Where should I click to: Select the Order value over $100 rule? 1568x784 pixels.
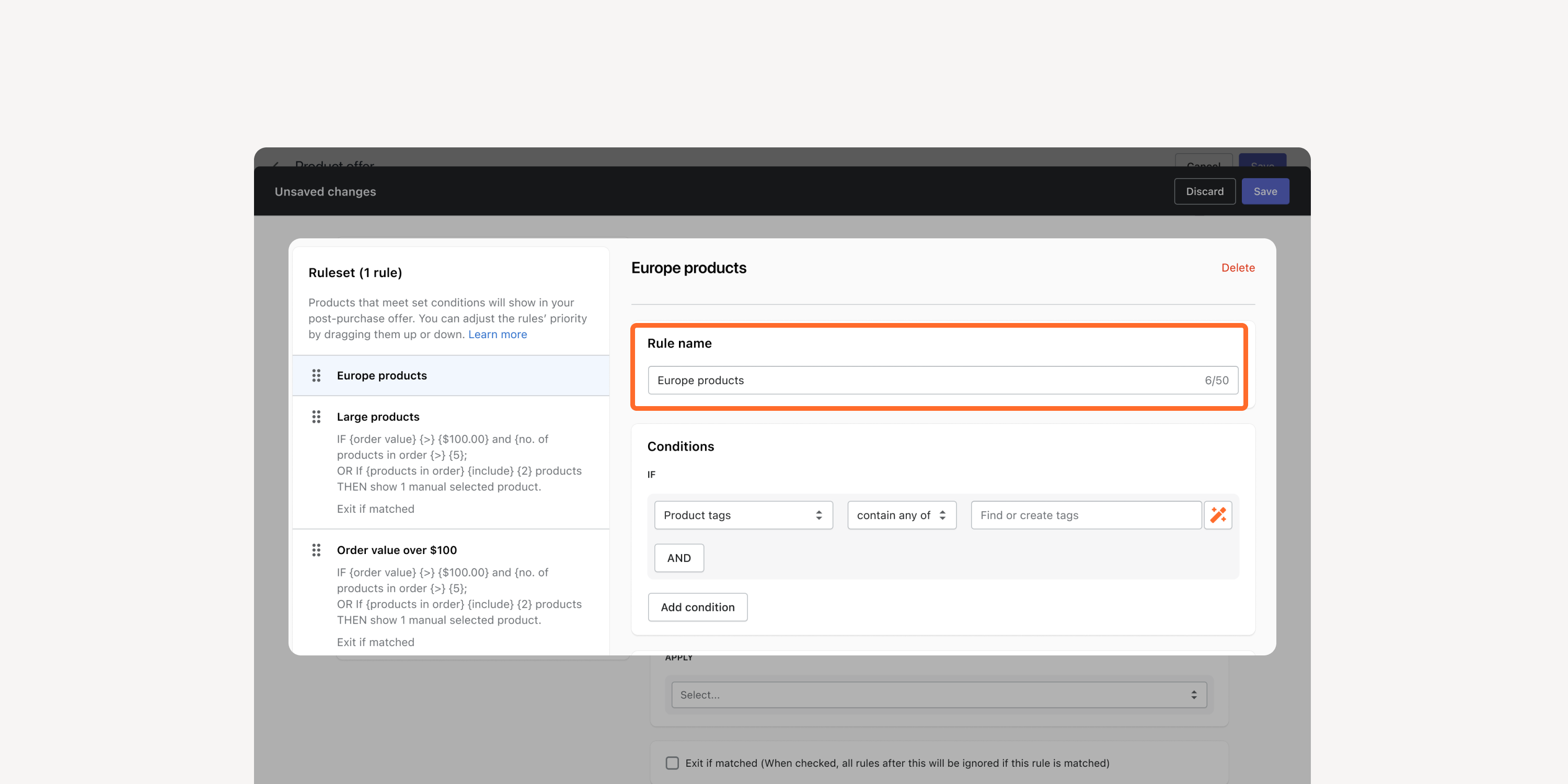pyautogui.click(x=451, y=593)
